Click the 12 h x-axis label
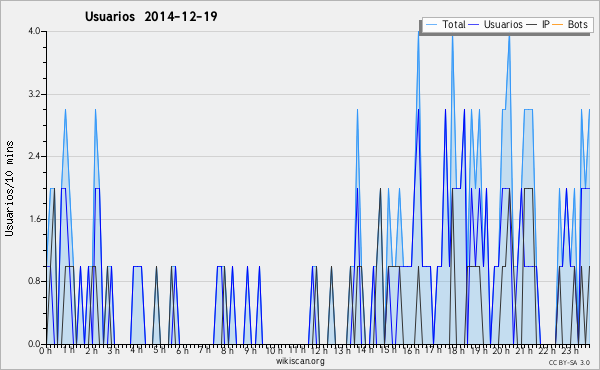 pyautogui.click(x=319, y=350)
